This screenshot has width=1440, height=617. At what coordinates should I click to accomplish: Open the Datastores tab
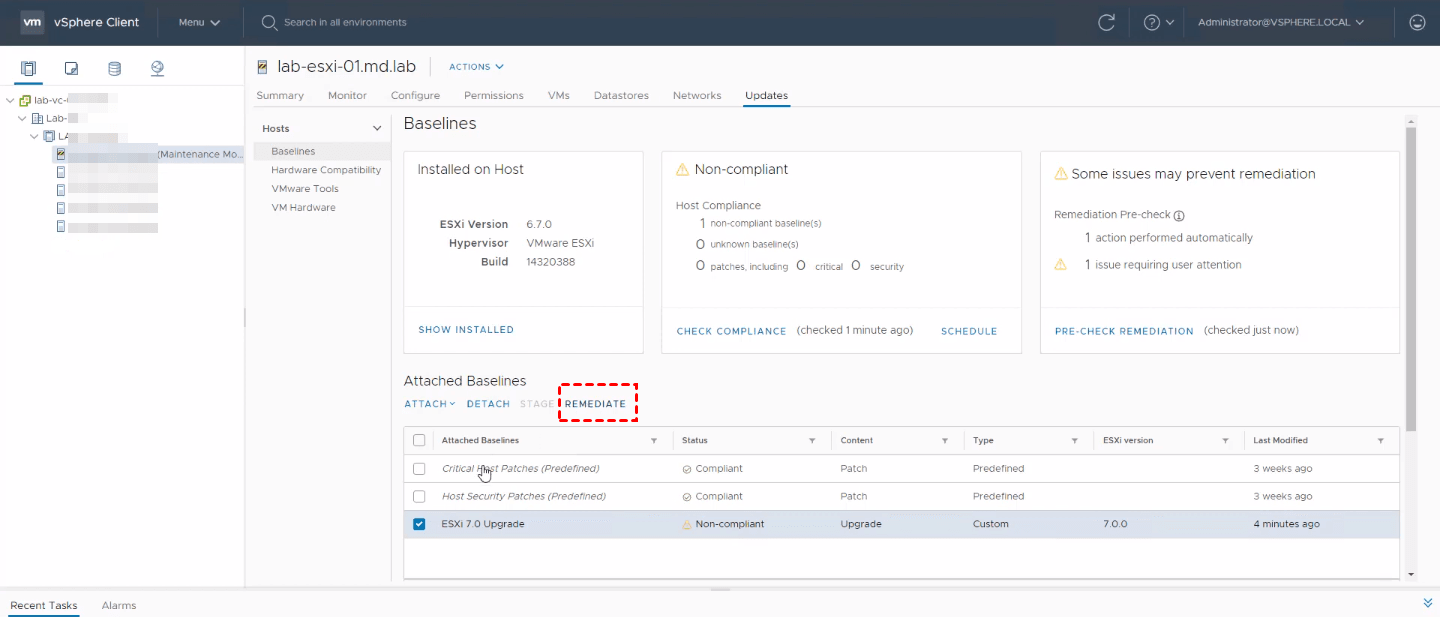tap(621, 96)
